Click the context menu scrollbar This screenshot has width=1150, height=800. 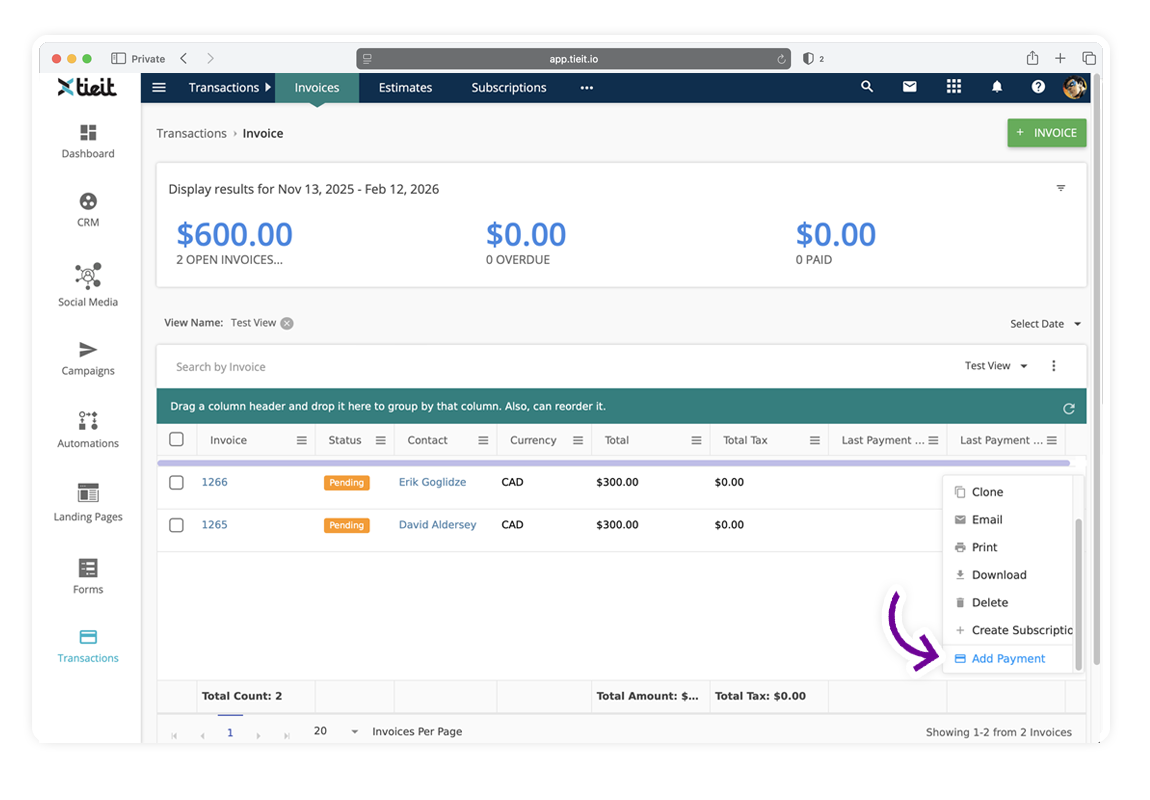(1078, 594)
